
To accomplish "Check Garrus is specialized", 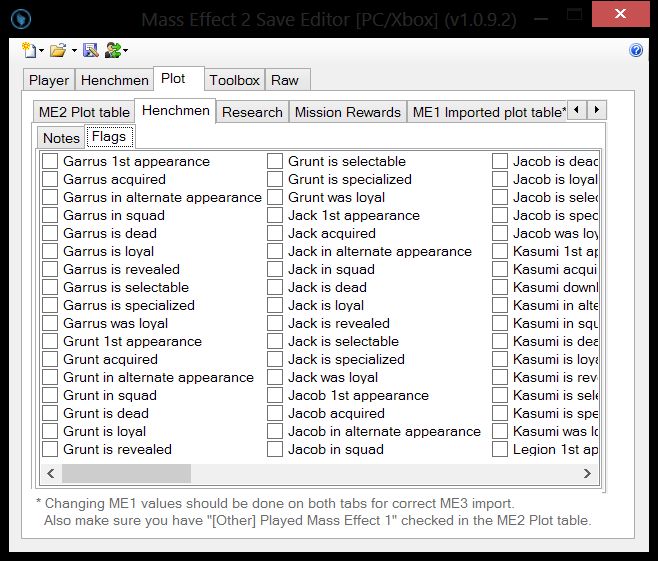I will click(50, 305).
